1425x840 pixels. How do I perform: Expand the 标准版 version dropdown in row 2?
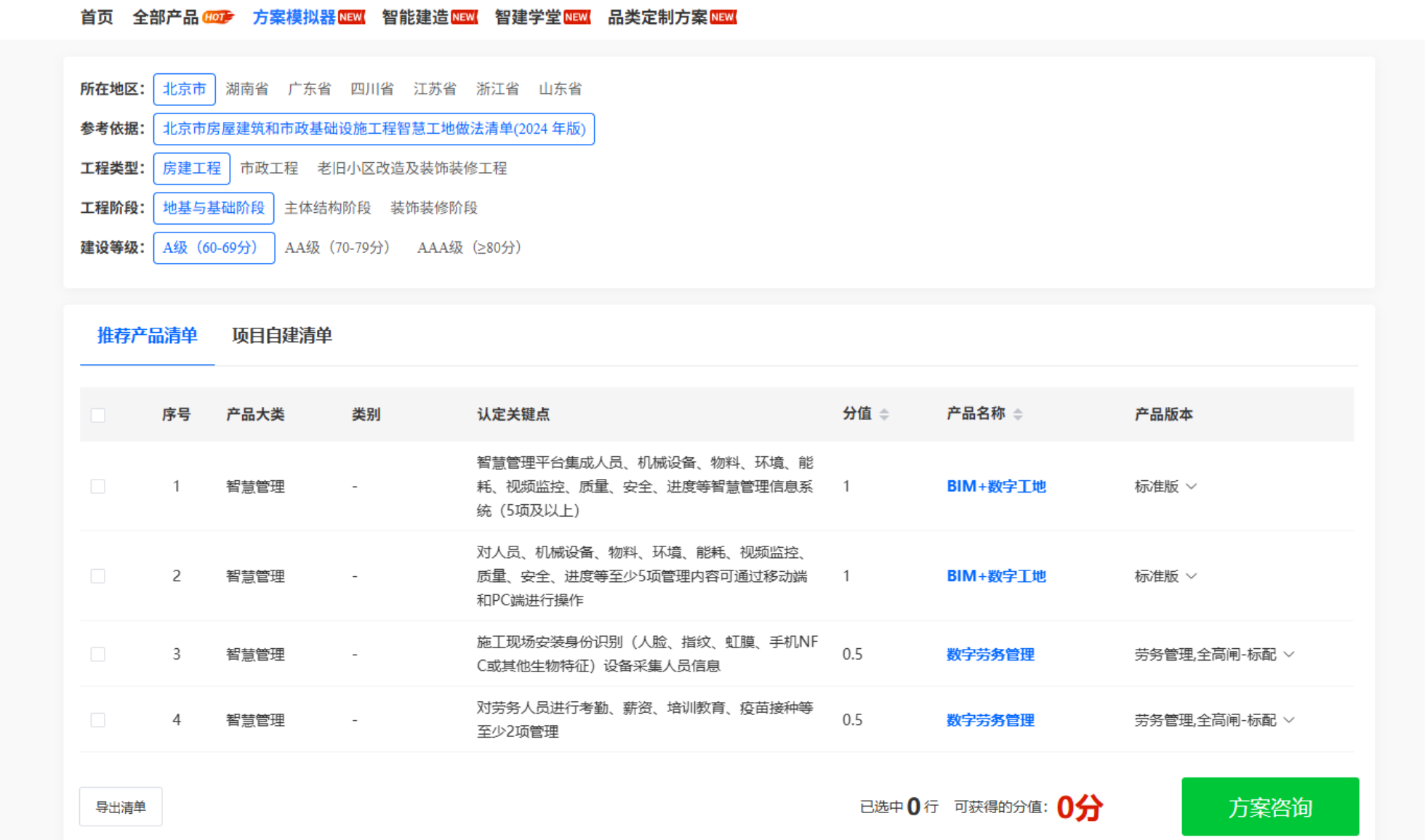(1165, 576)
